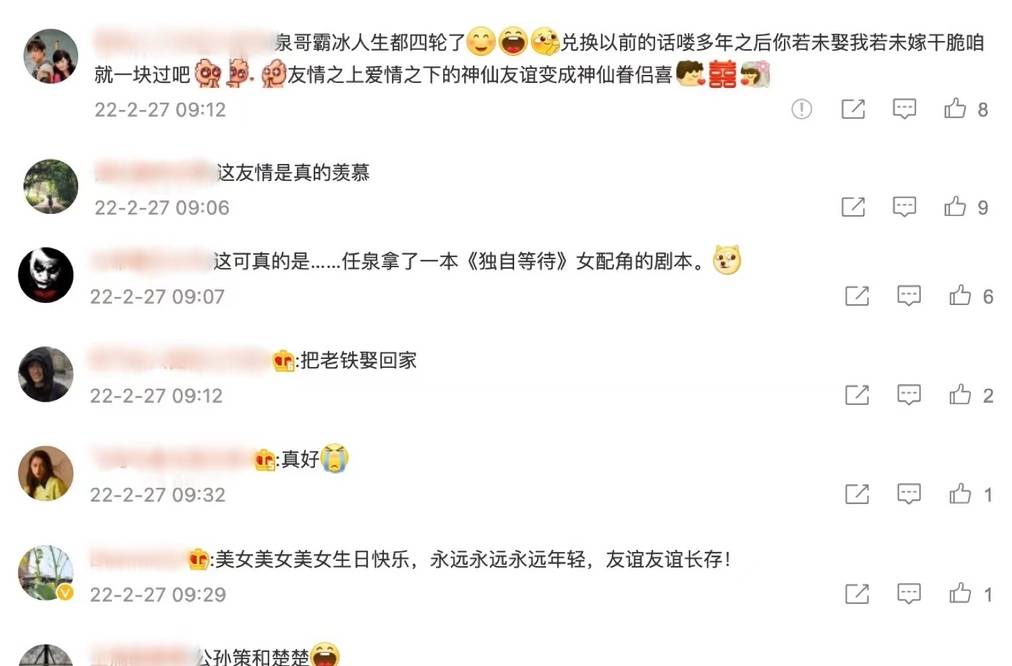Share the top comment posted at 09:12
The image size is (1012, 666).
point(853,109)
